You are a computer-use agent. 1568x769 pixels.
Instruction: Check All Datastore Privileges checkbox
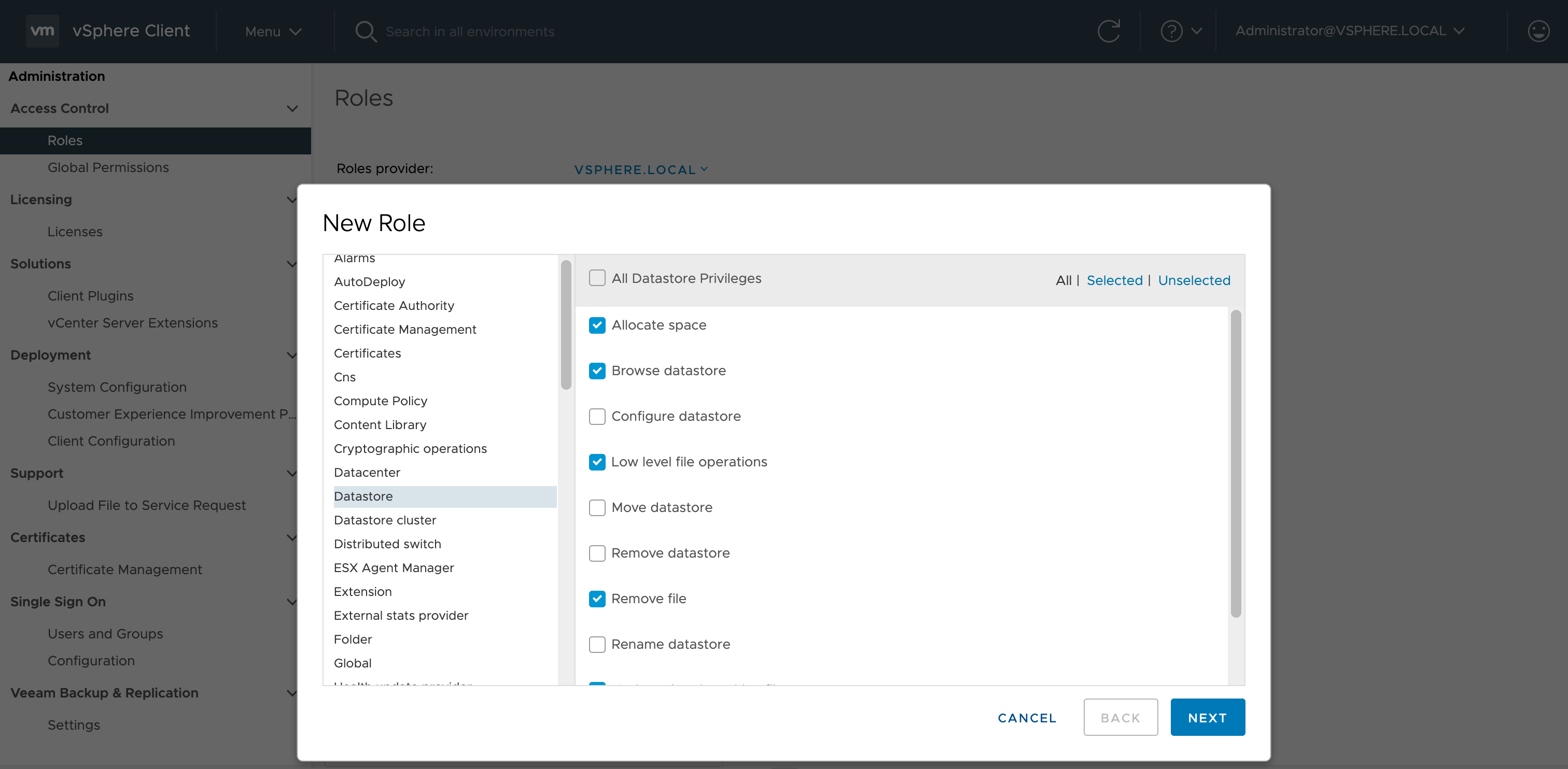tap(597, 278)
